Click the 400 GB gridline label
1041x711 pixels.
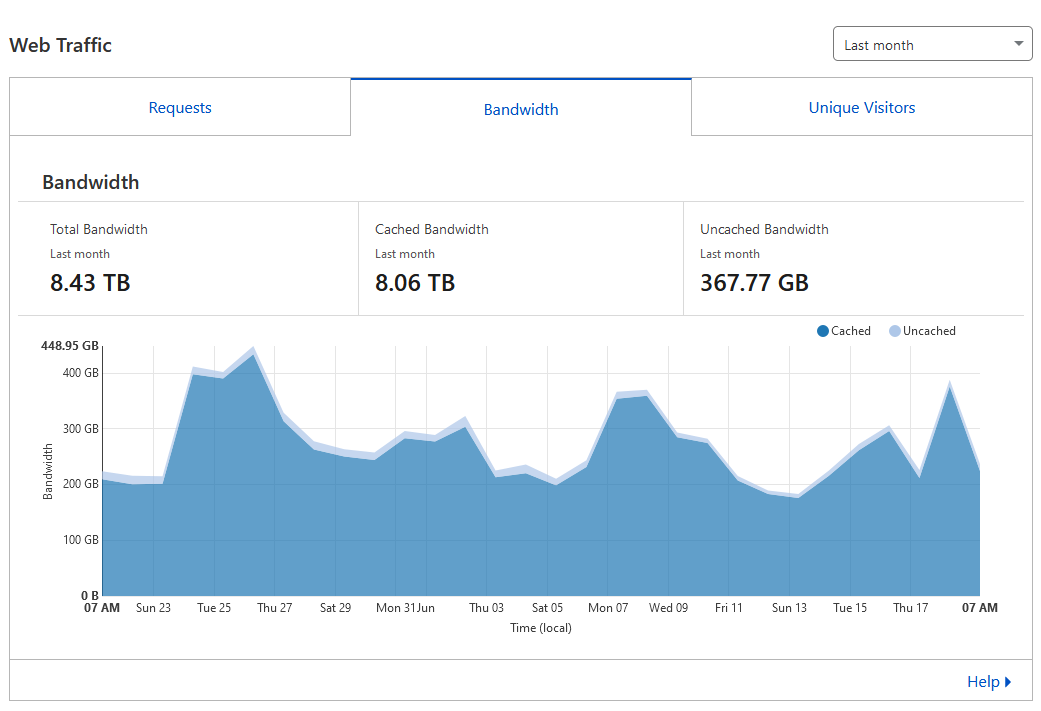pos(80,373)
